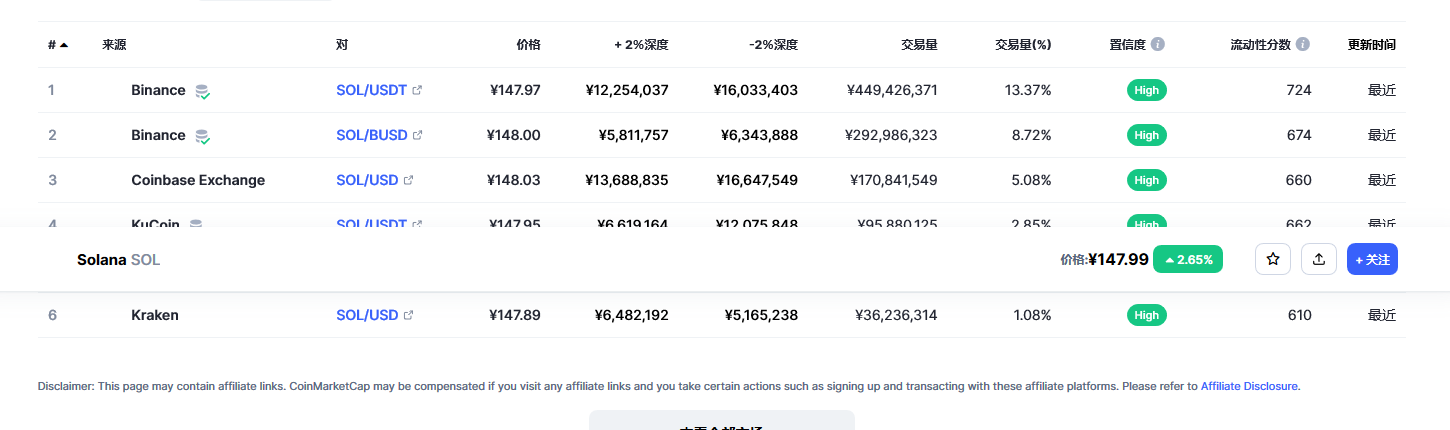
Task: Click the blue + 关注 follow button
Action: point(1372,259)
